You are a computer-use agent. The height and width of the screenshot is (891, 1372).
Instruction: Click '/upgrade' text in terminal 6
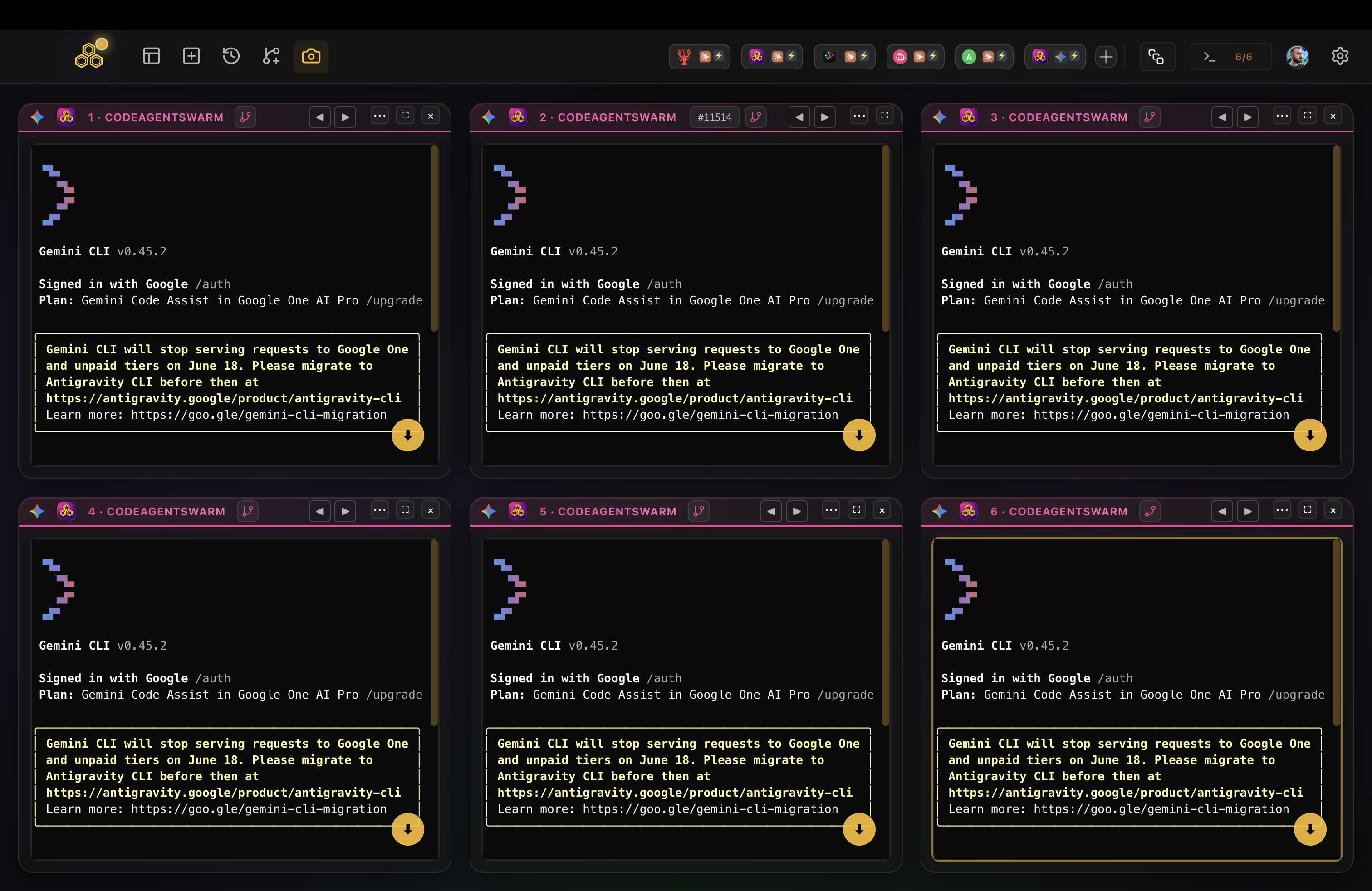point(1297,695)
